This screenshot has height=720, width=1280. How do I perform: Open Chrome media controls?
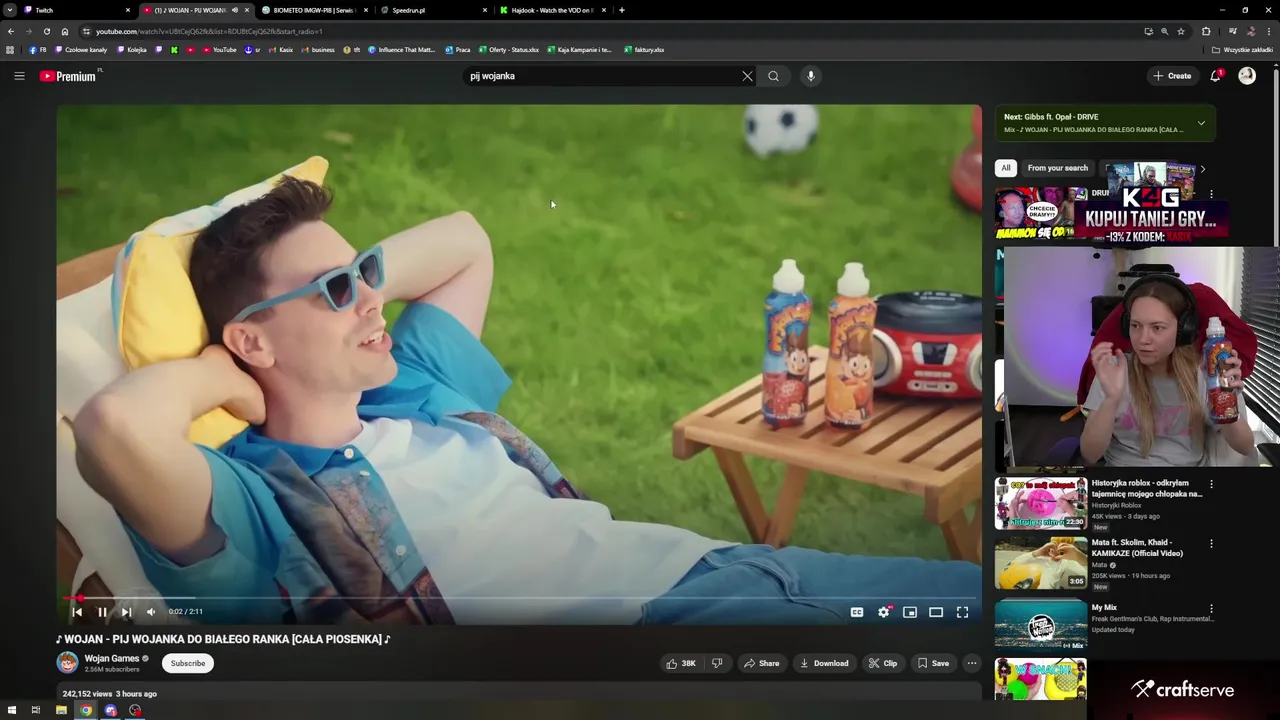1232,31
